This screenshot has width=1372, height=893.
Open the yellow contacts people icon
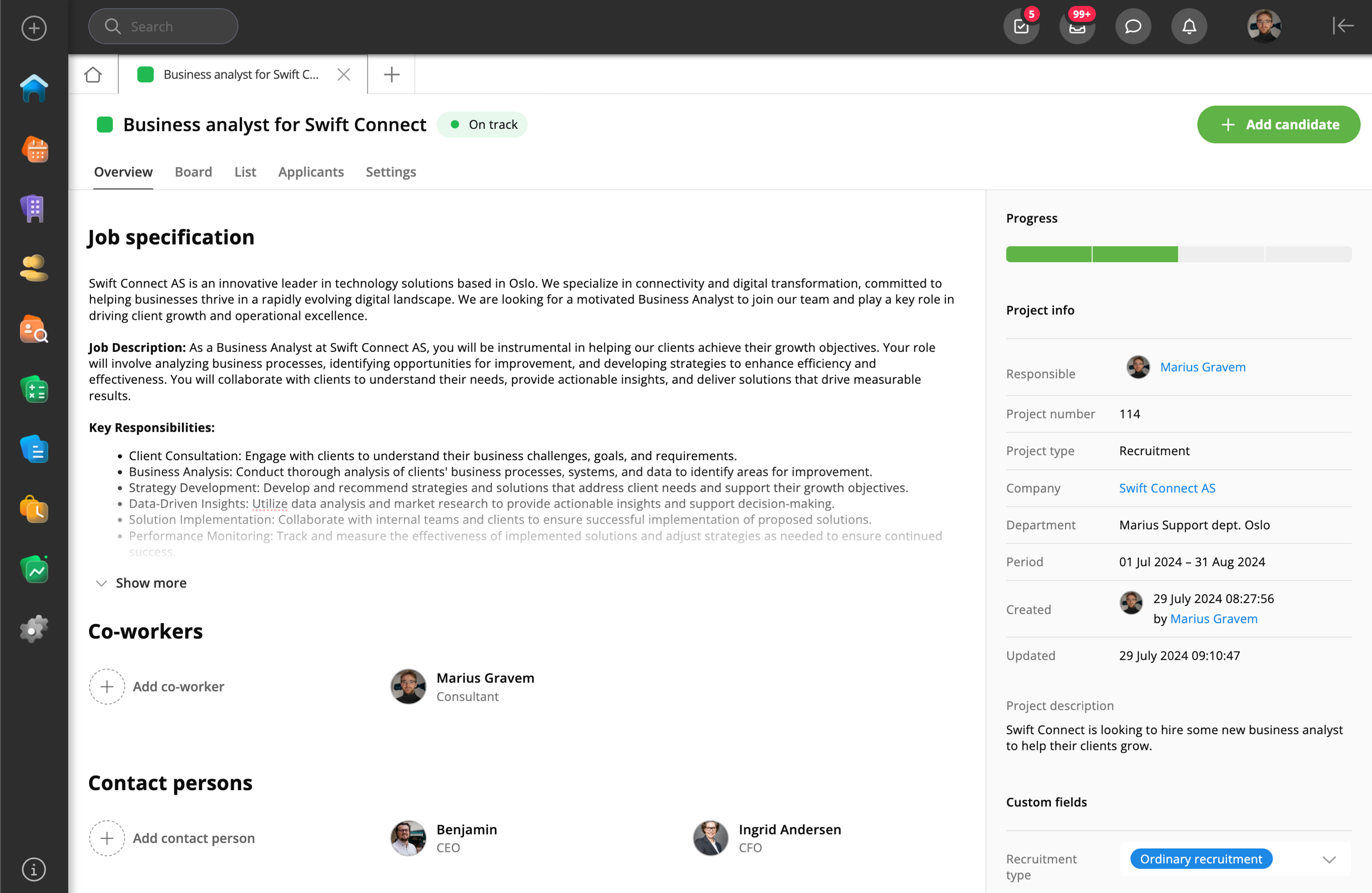click(x=34, y=268)
